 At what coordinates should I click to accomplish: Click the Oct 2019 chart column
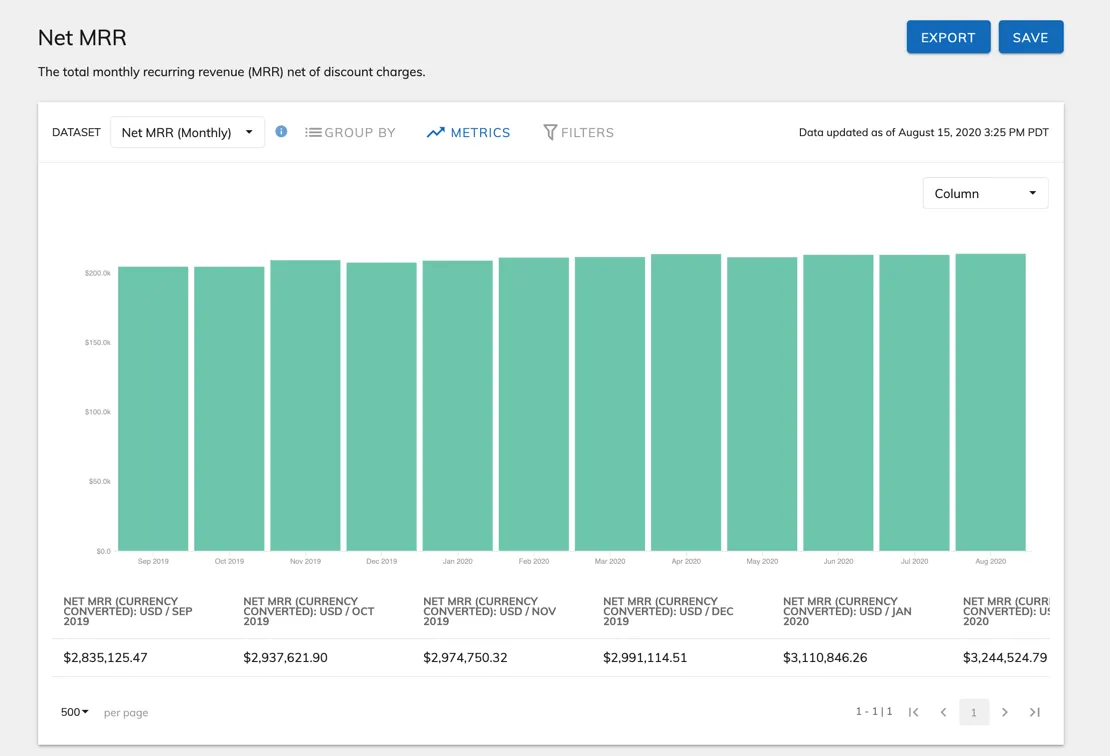pyautogui.click(x=229, y=408)
